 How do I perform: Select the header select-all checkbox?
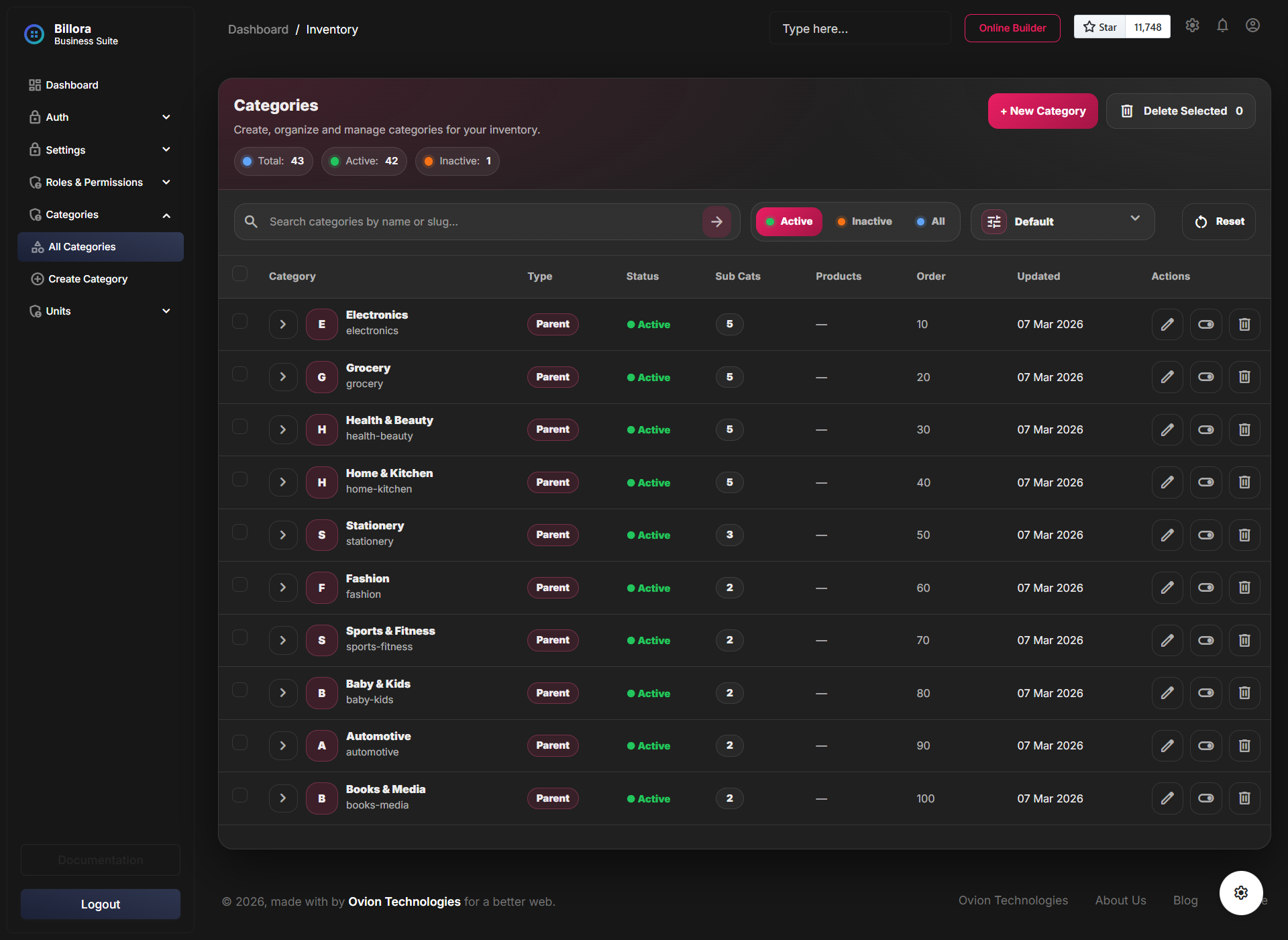tap(239, 274)
